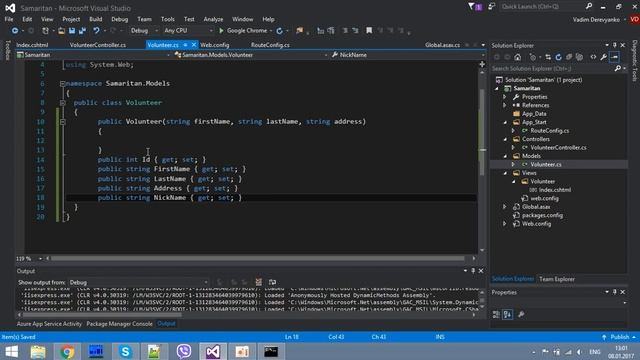Toggle auto-hide pin on Properties panel
Viewport: 640px width, 360px height.
615,292
